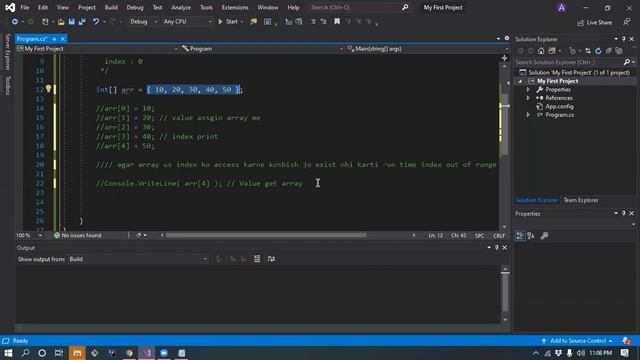The height and width of the screenshot is (360, 640).
Task: Open the Main(string[] args) member dropdown
Action: click(427, 49)
